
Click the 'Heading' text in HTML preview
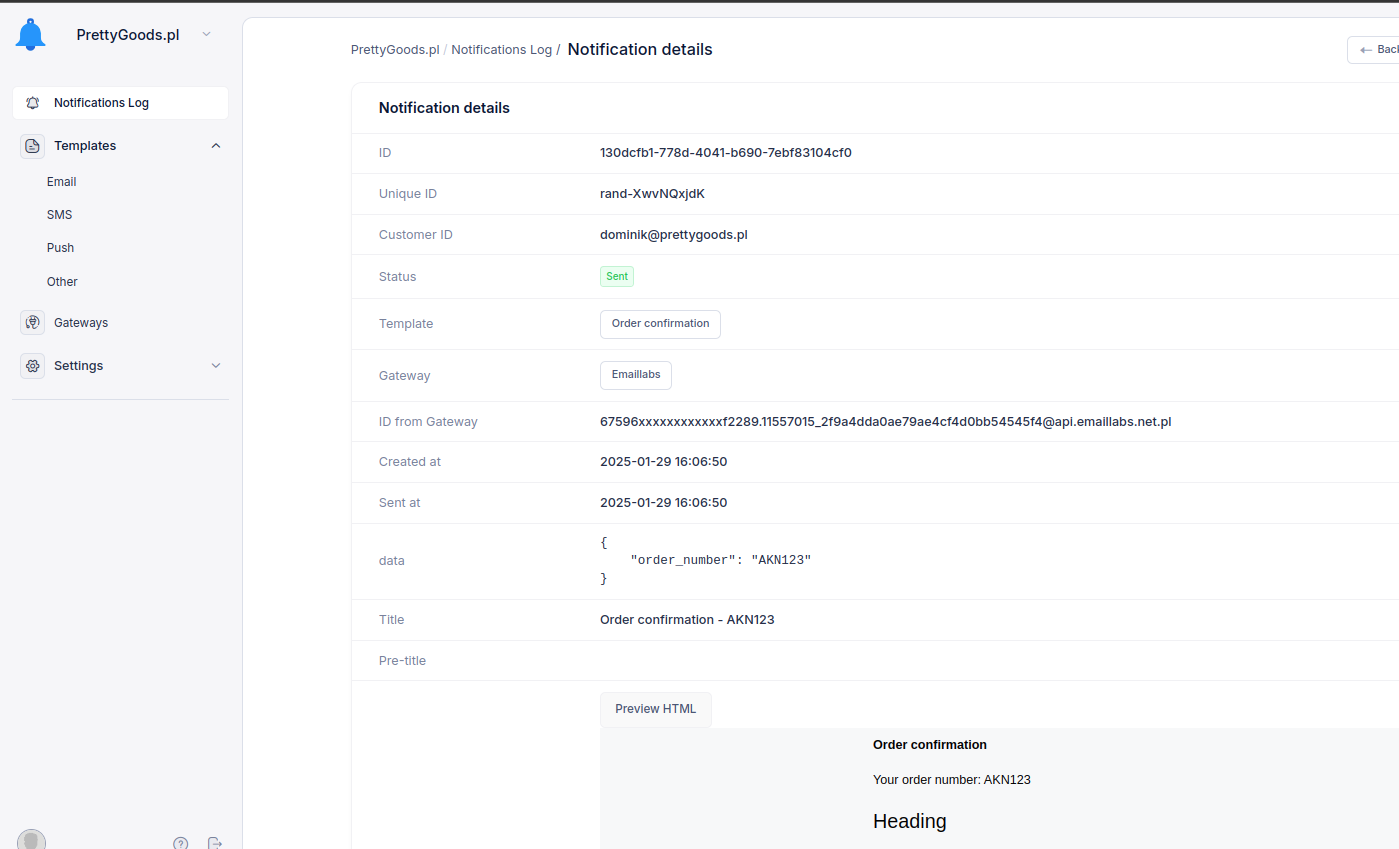(x=910, y=821)
